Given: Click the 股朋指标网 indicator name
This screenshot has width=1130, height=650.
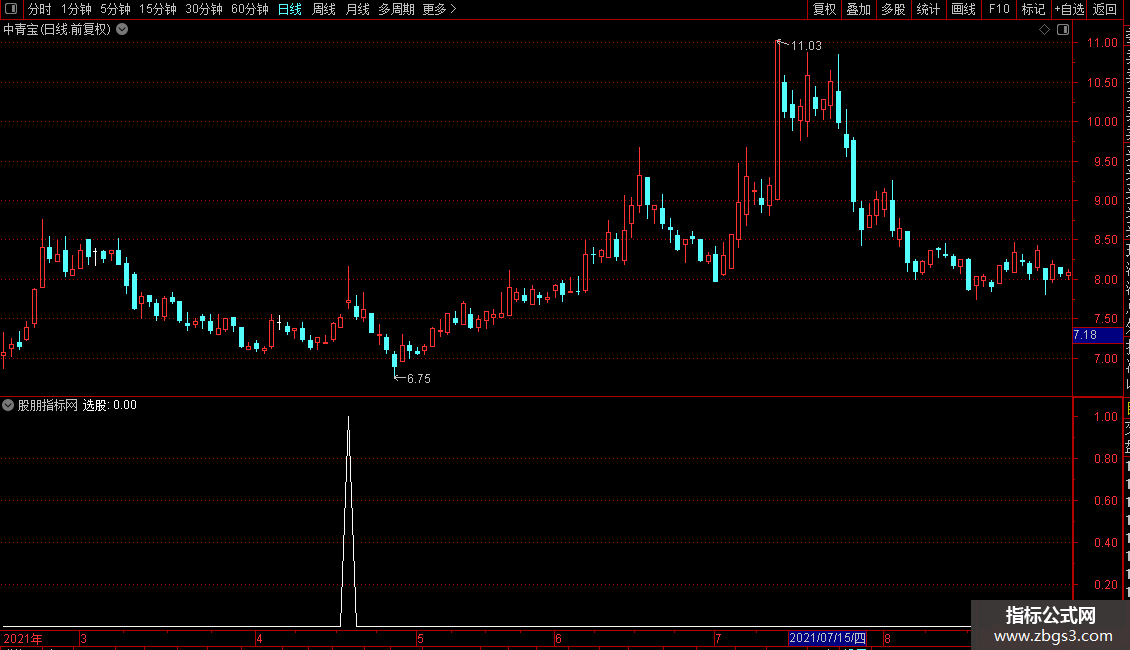Looking at the screenshot, I should click(x=47, y=405).
